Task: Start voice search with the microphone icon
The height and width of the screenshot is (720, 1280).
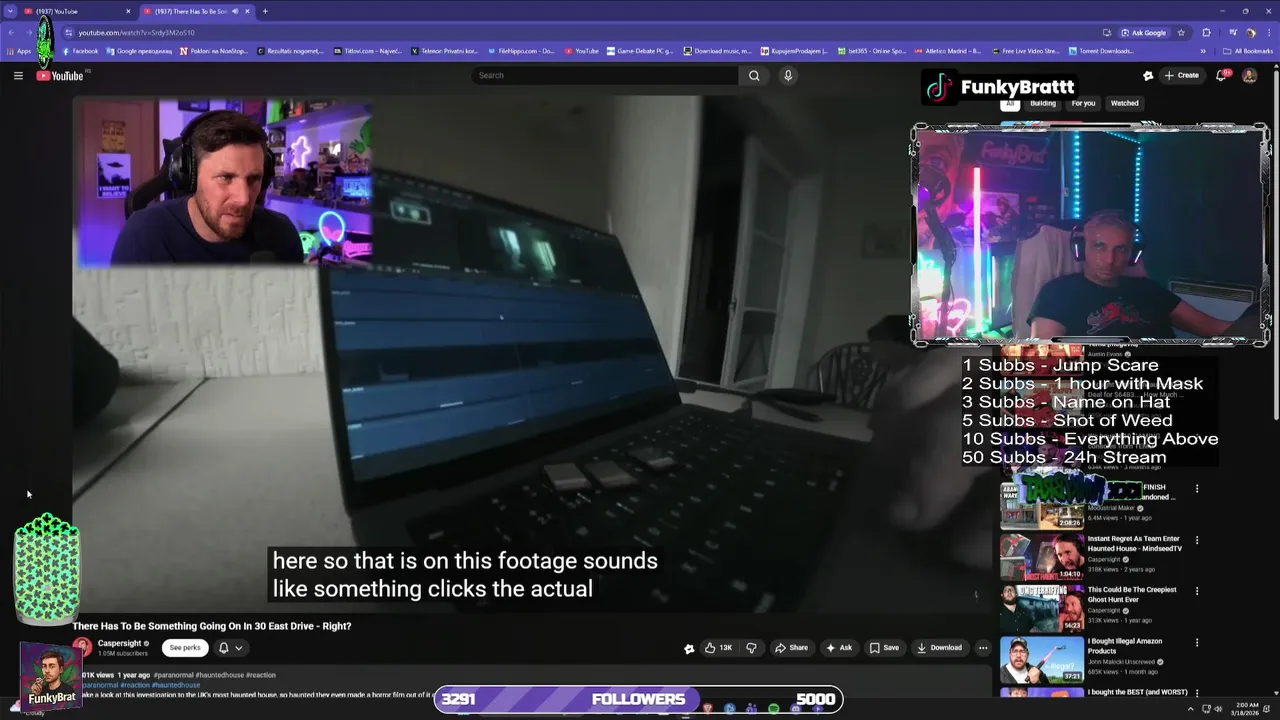Action: 788,75
